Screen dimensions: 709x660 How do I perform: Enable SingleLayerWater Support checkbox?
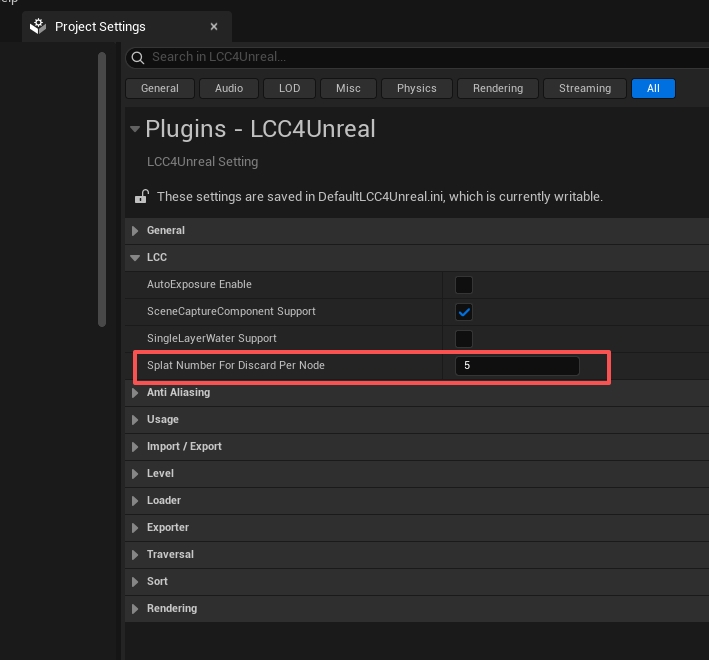pos(464,339)
